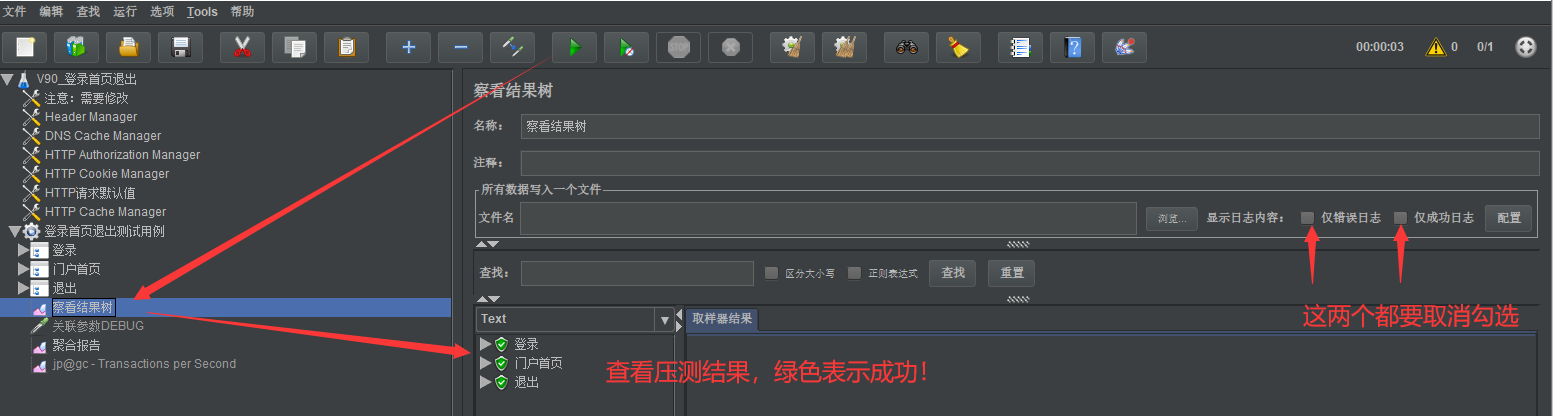Copy the selected element

(294, 47)
